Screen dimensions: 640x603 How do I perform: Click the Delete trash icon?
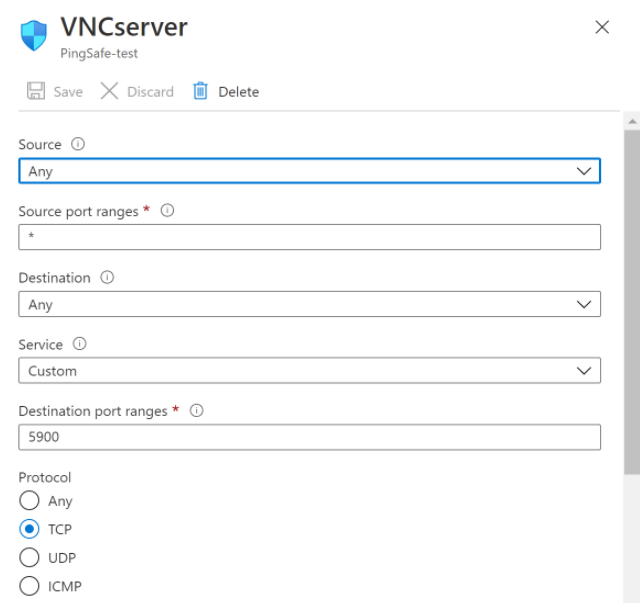[200, 91]
